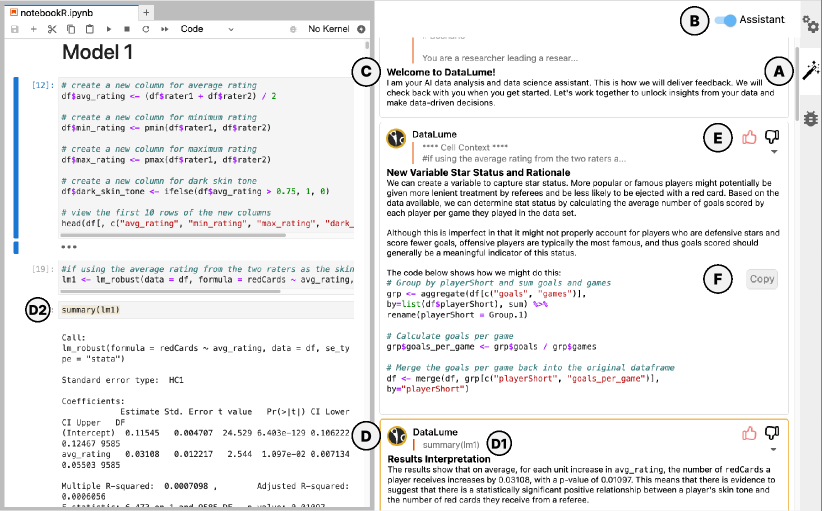
Task: Open property inspector gears in right sidebar
Action: (x=810, y=24)
